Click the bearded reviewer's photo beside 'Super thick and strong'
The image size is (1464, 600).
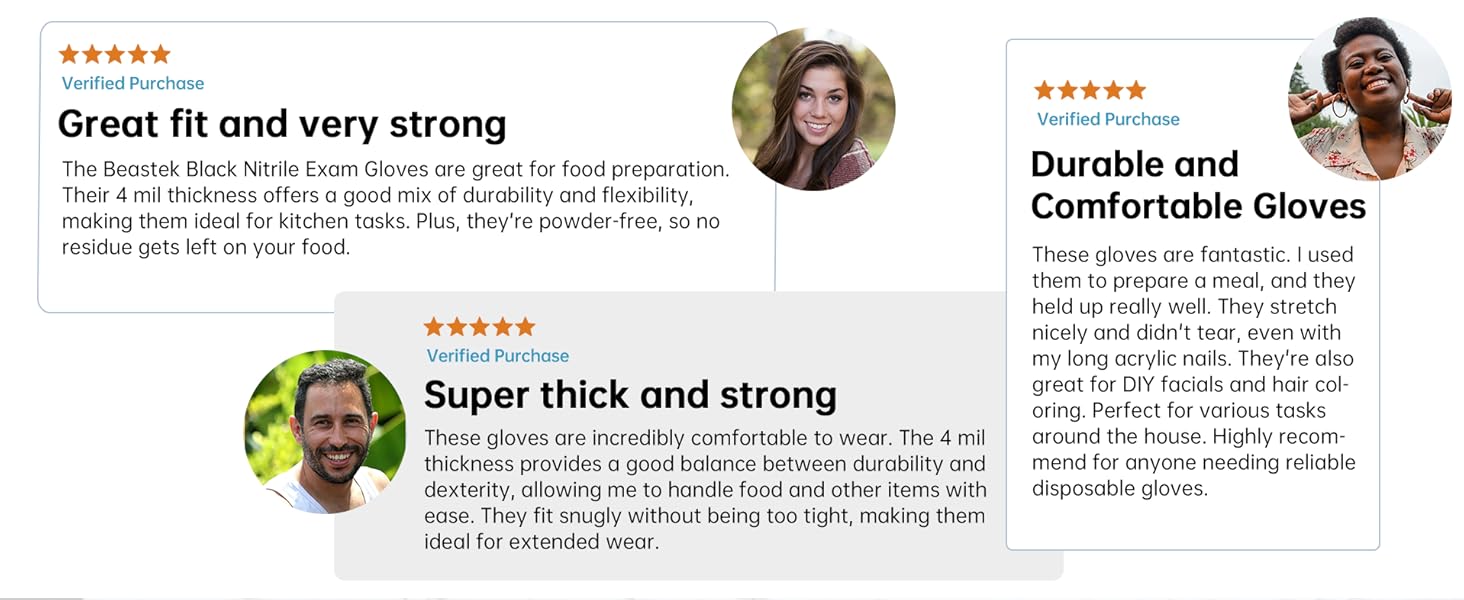[325, 431]
